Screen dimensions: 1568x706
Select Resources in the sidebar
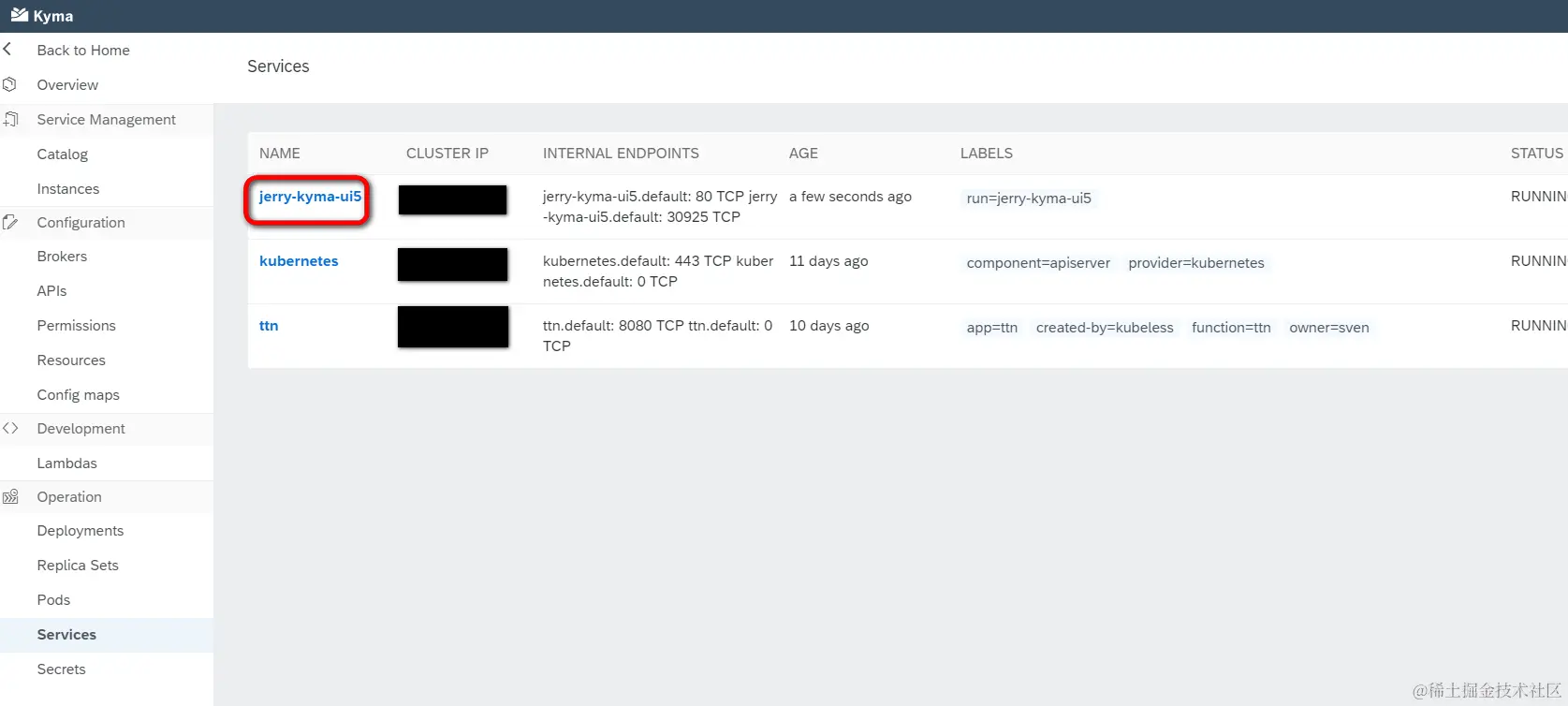pyautogui.click(x=71, y=360)
